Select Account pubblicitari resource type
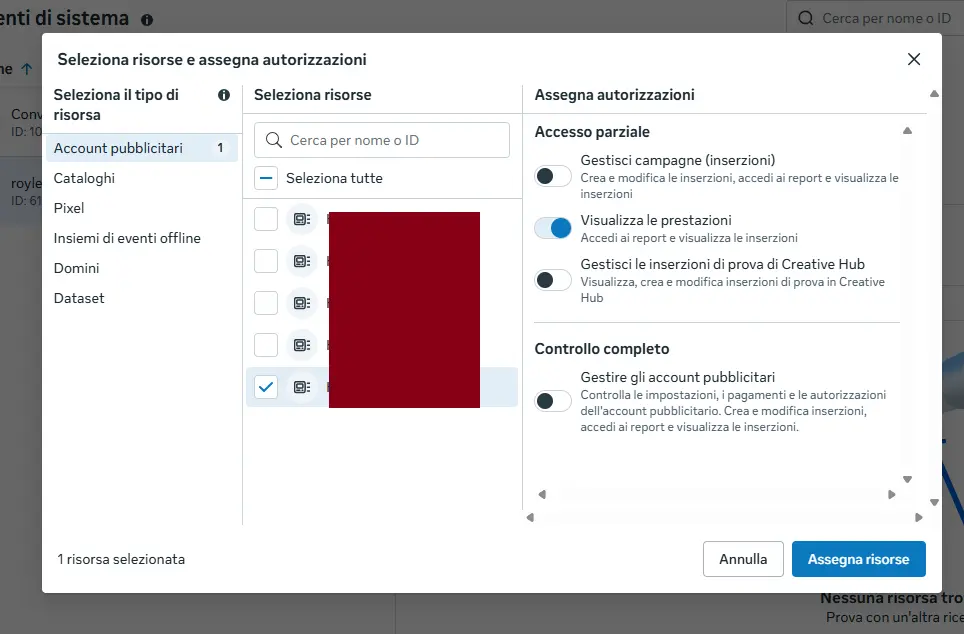Screen dimensions: 964x634 [141, 148]
